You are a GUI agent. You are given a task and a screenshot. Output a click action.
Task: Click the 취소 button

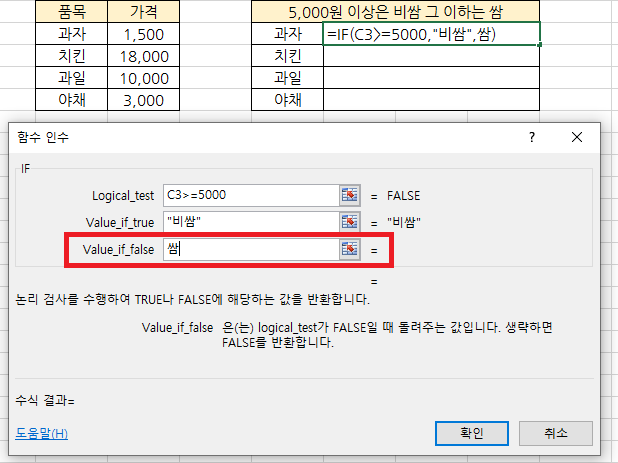coord(556,433)
